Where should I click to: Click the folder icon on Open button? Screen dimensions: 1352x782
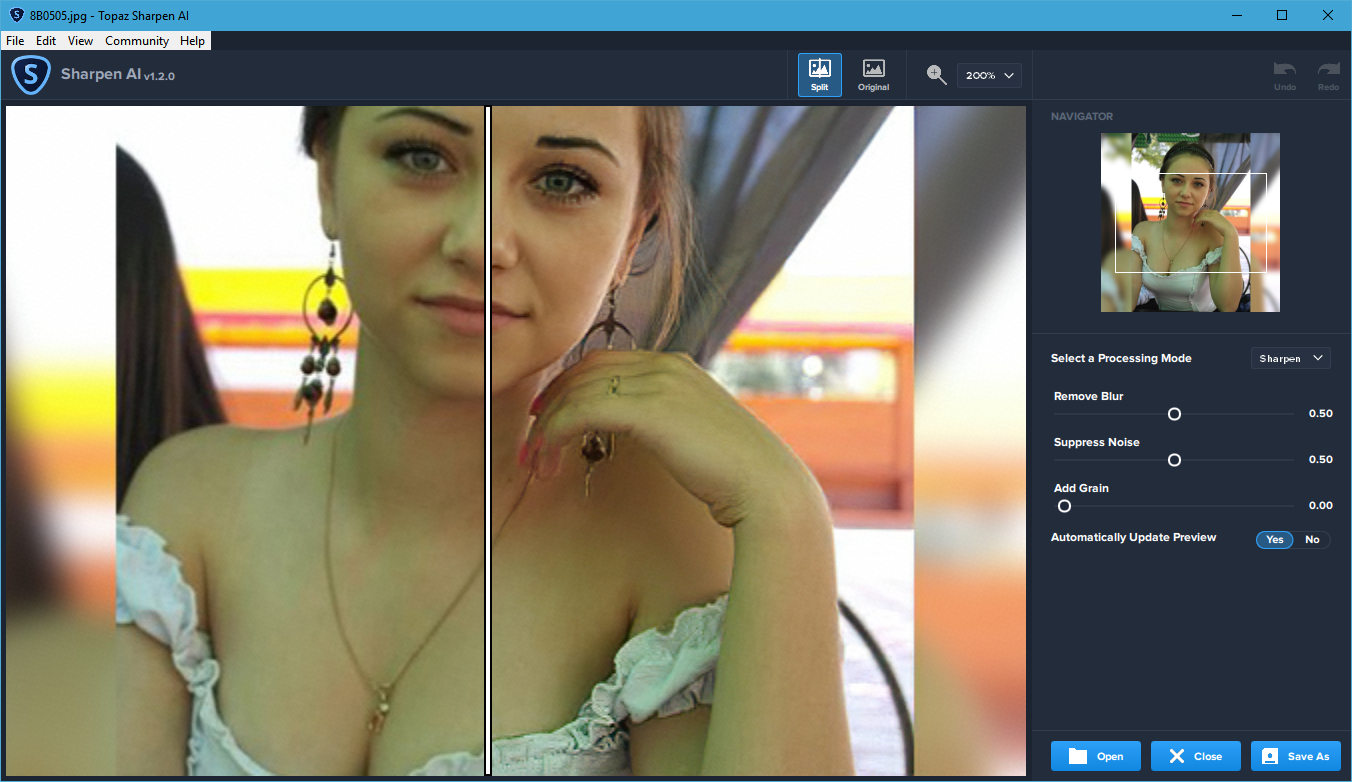[x=1078, y=756]
